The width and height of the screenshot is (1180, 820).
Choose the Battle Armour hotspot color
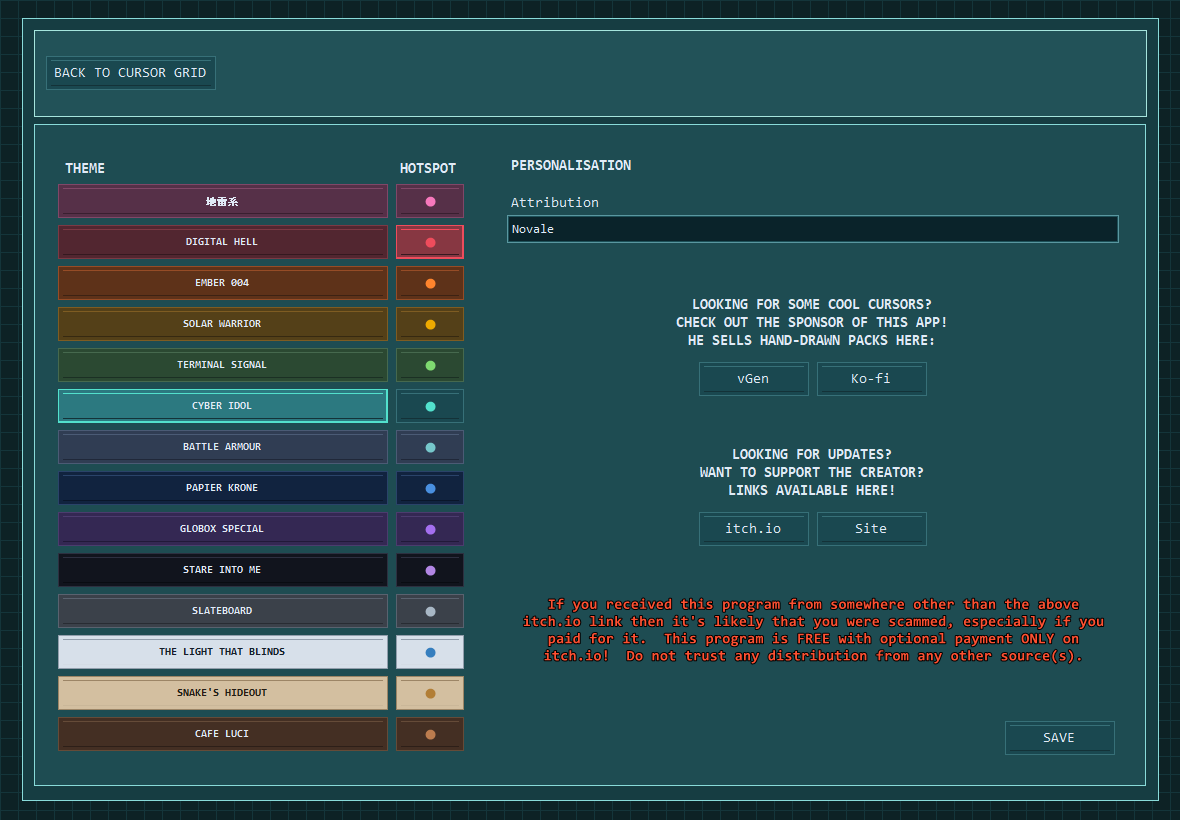click(430, 447)
